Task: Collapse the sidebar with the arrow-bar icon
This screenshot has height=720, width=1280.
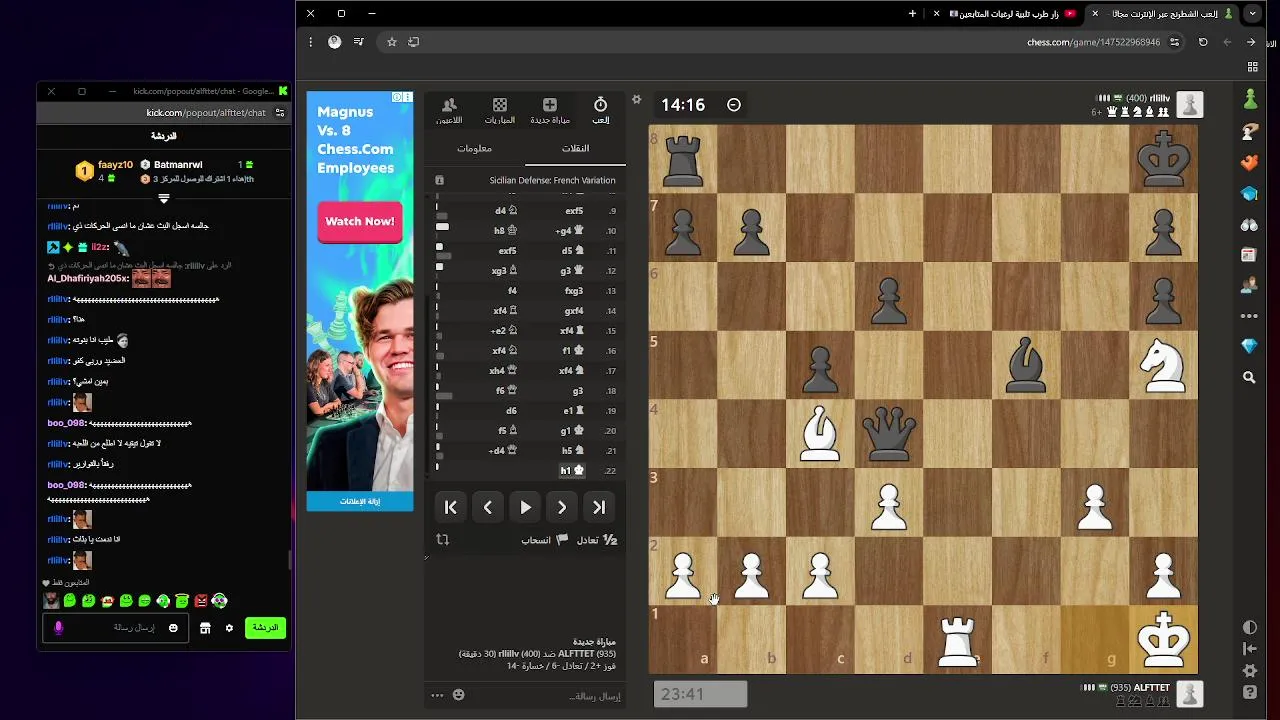Action: coord(1250,649)
